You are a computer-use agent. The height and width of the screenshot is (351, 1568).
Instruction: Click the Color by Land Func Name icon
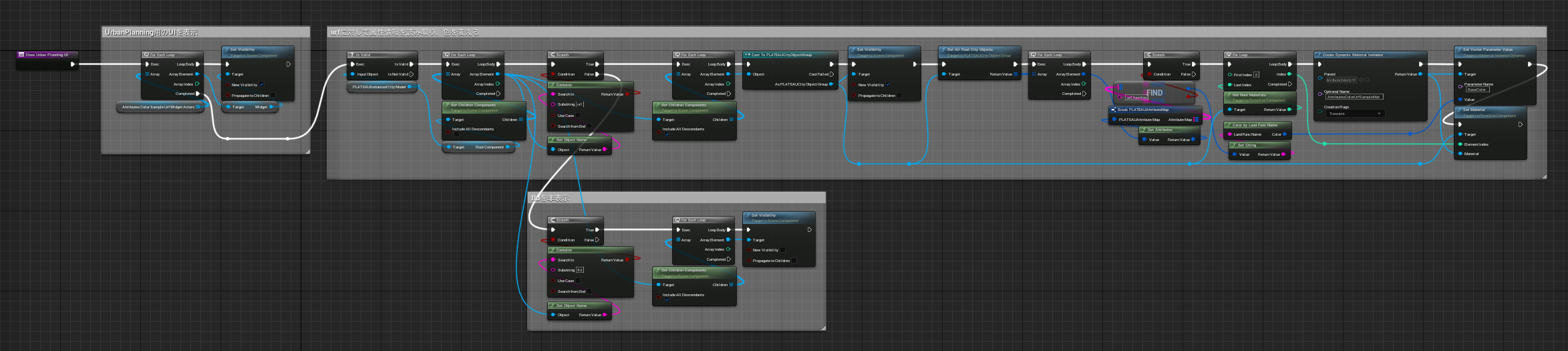[x=1229, y=125]
